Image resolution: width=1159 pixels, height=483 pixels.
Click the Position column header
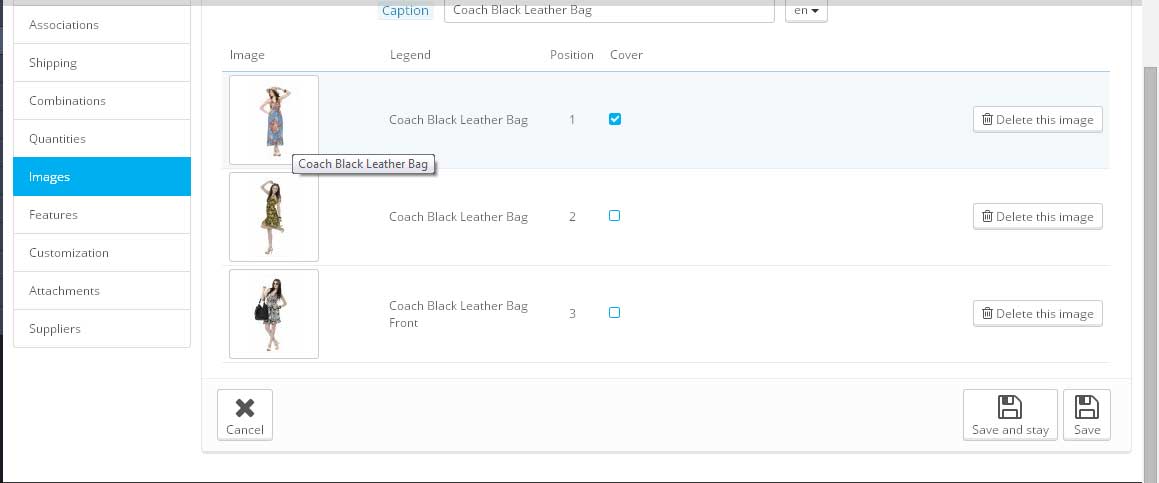pyautogui.click(x=571, y=55)
